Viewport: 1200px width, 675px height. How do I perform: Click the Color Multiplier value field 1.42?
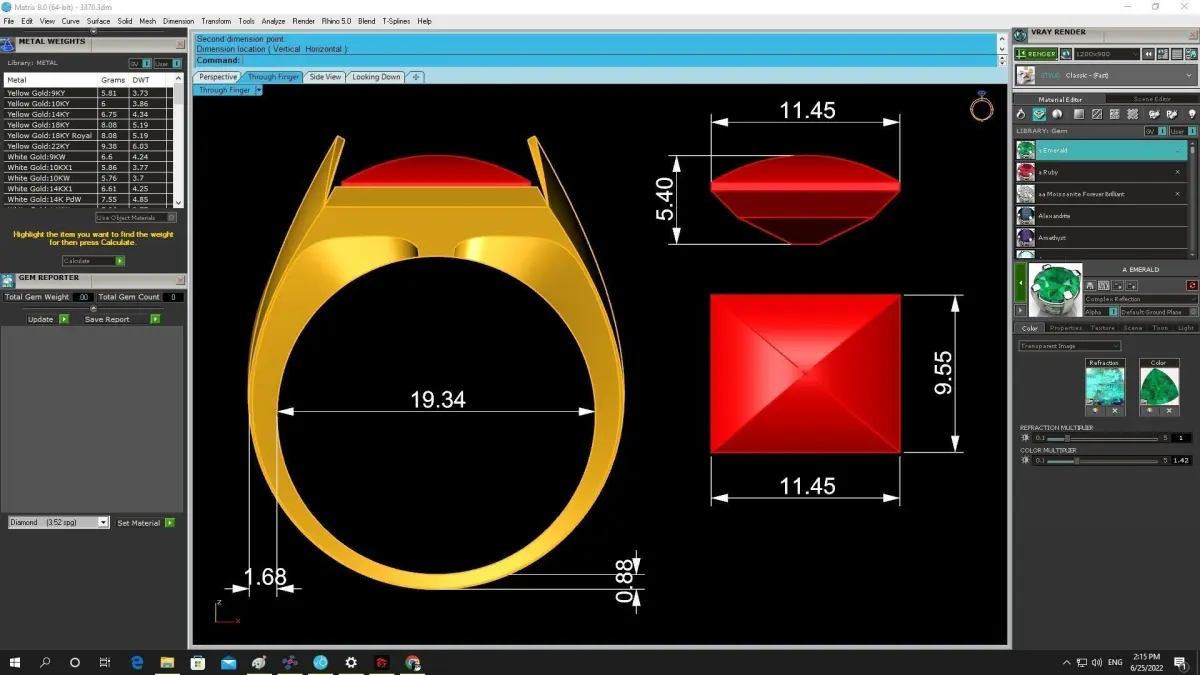(x=1181, y=461)
